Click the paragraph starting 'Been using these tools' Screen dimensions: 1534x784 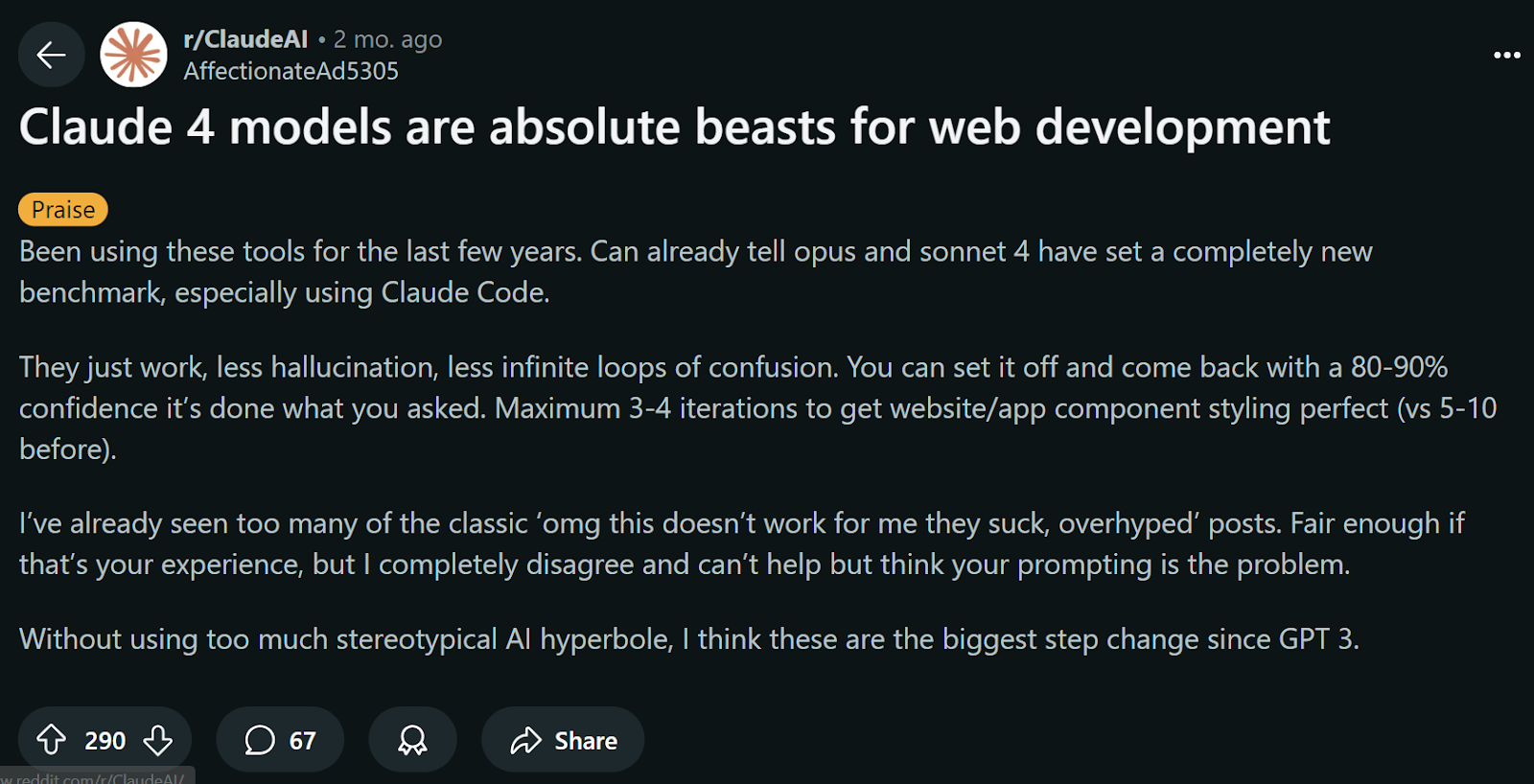(696, 271)
